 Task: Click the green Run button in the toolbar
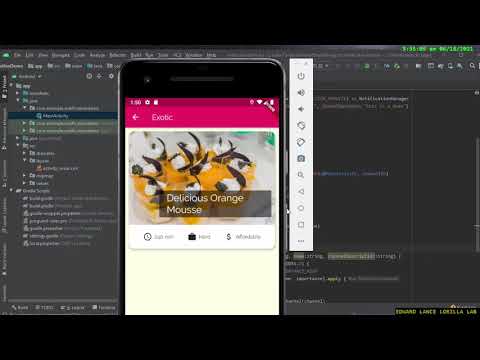pyautogui.click(x=367, y=66)
